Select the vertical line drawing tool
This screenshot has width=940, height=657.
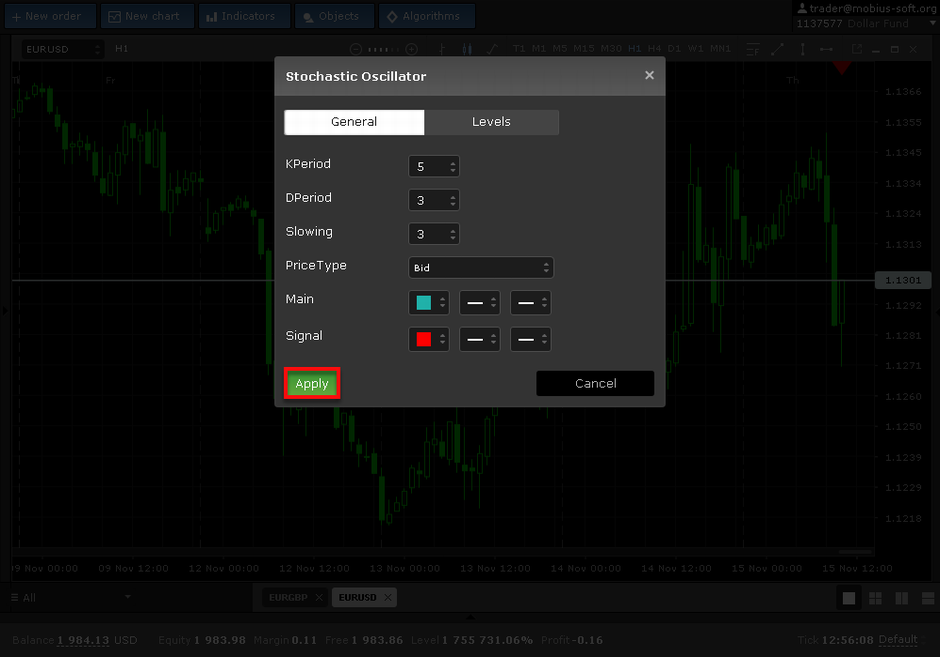coord(802,49)
